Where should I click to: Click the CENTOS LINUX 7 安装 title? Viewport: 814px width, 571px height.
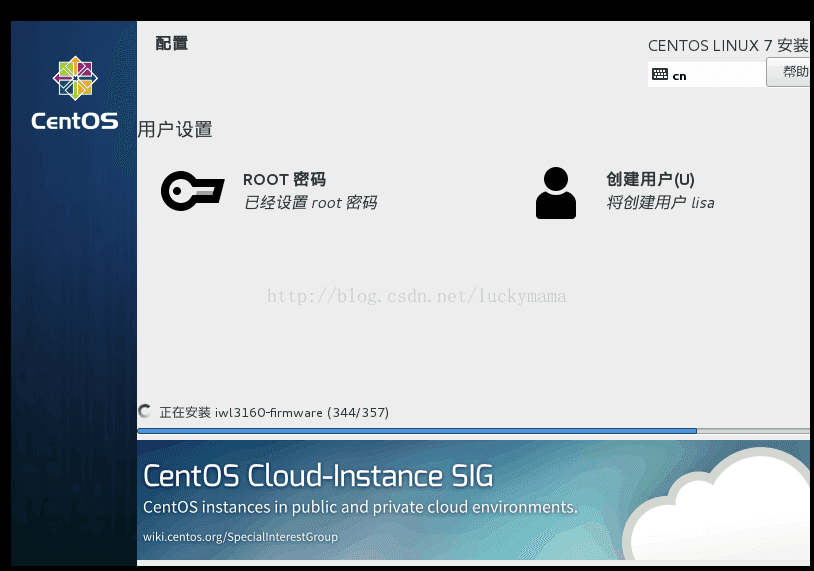728,46
